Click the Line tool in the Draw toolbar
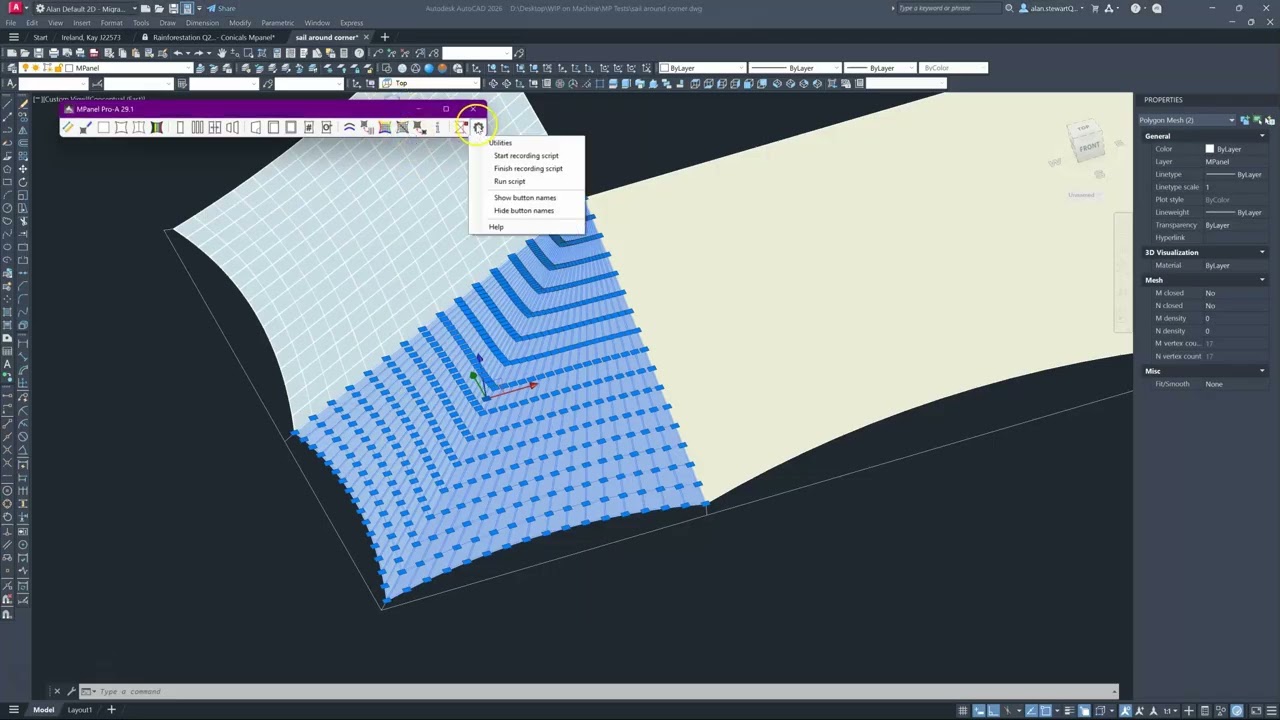This screenshot has width=1280, height=720. [7, 104]
